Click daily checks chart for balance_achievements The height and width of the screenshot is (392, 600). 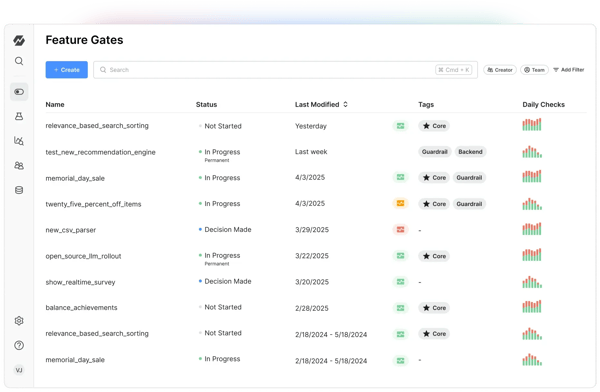click(x=532, y=306)
